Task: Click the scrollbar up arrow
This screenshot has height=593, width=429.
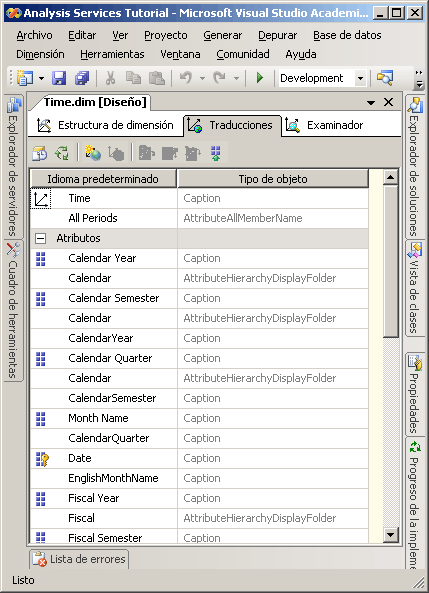Action: [x=390, y=177]
